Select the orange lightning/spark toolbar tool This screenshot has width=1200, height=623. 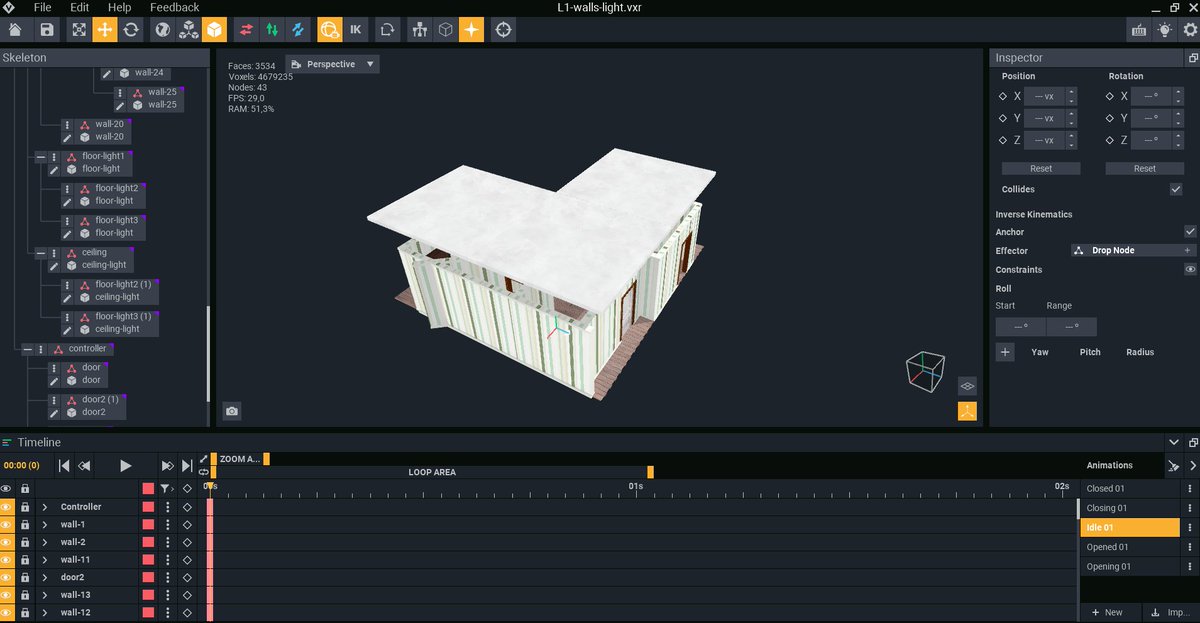coord(472,30)
